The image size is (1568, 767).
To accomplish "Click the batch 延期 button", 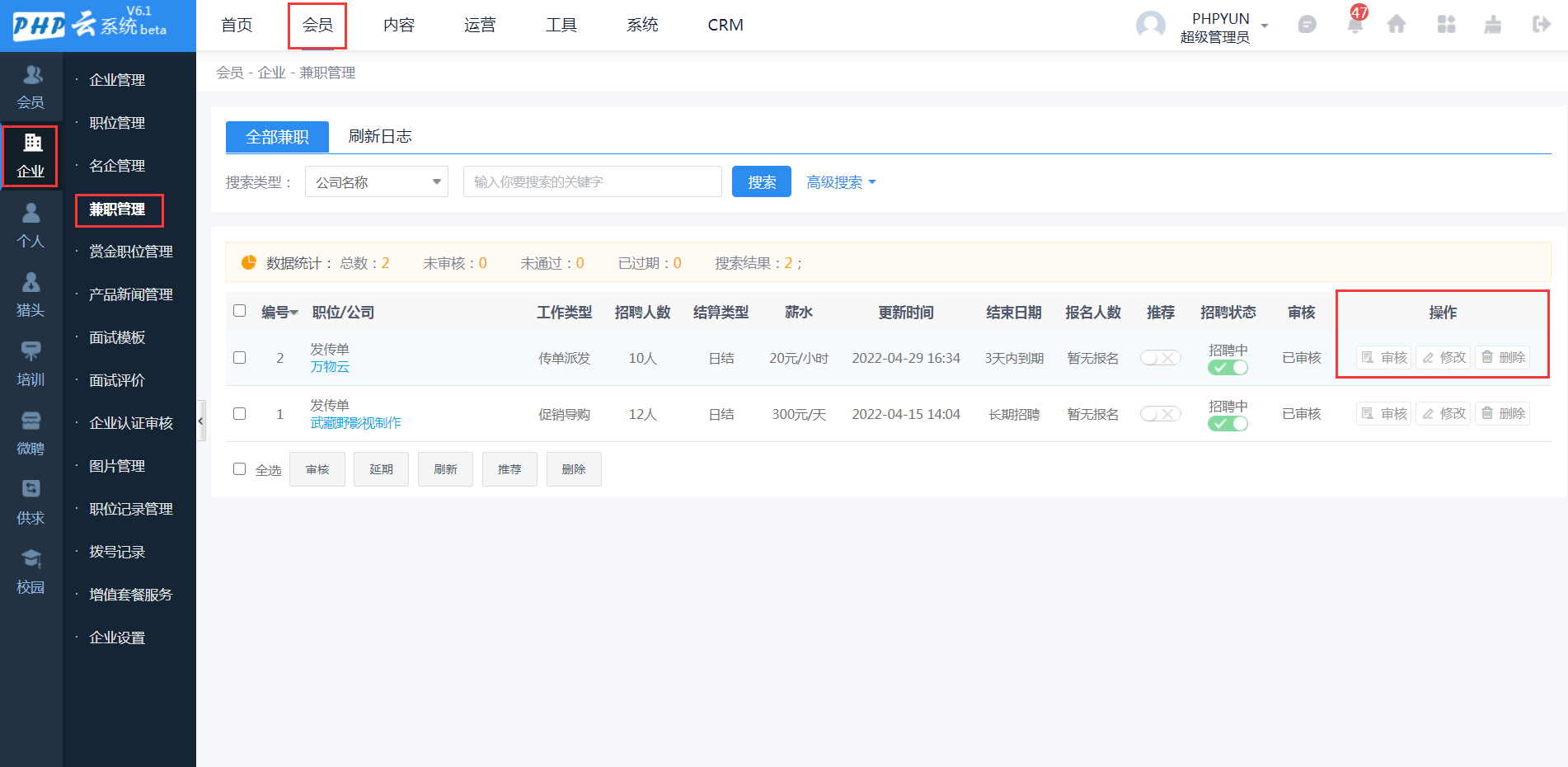I will (x=381, y=469).
